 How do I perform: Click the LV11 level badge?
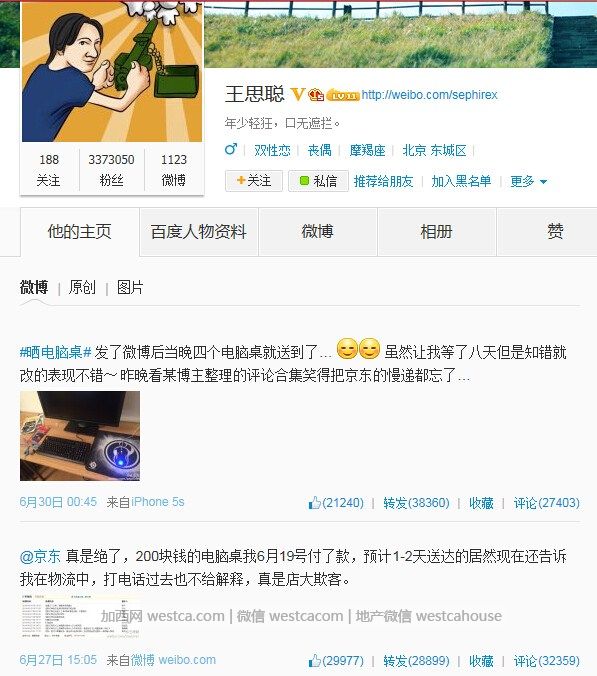[x=343, y=95]
